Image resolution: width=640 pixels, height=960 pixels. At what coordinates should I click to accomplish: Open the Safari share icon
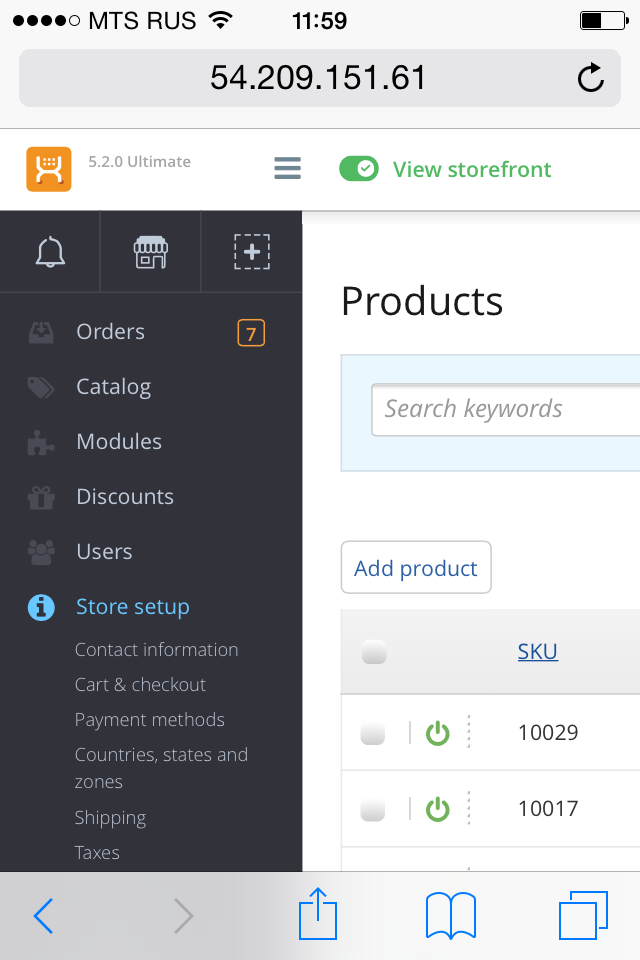click(318, 913)
